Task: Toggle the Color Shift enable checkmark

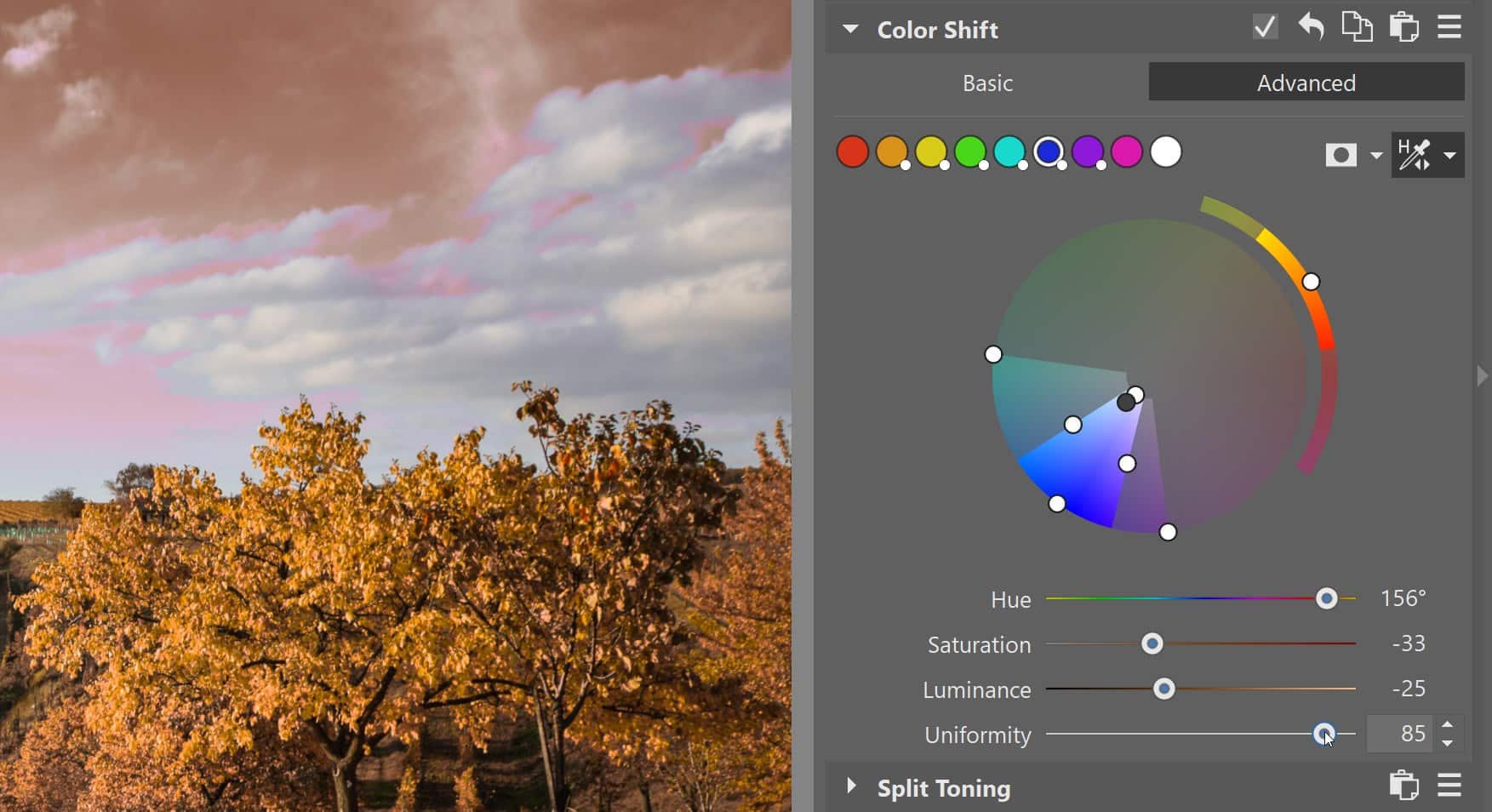Action: coord(1266,27)
